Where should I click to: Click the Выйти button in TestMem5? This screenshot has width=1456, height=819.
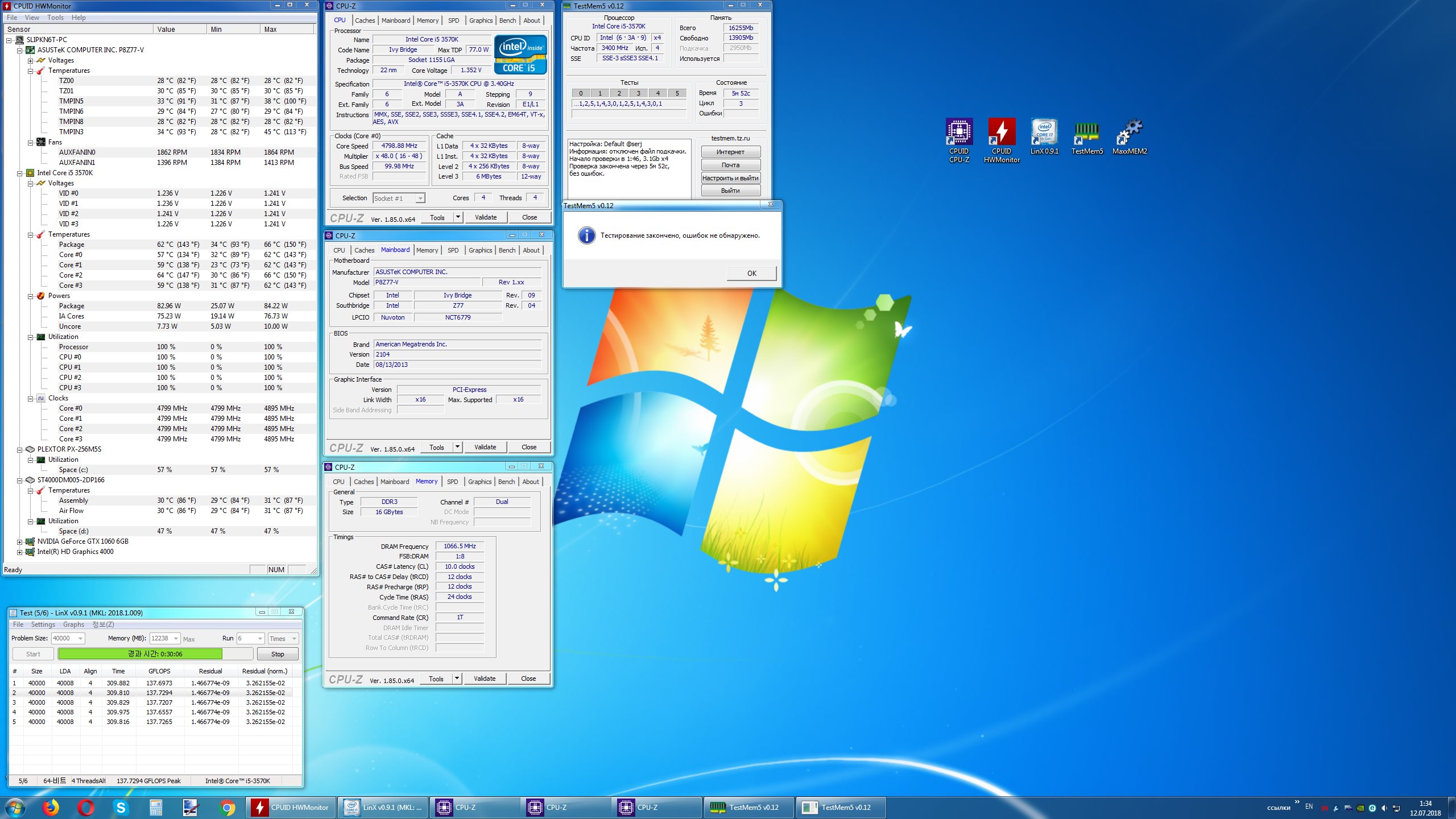point(730,191)
